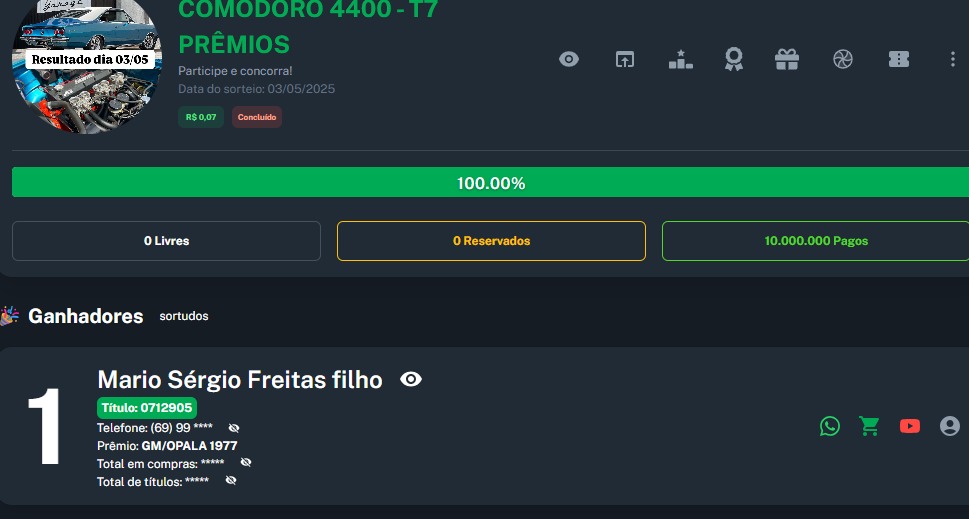Click the award ribbon icon
This screenshot has height=519, width=969.
tap(734, 59)
